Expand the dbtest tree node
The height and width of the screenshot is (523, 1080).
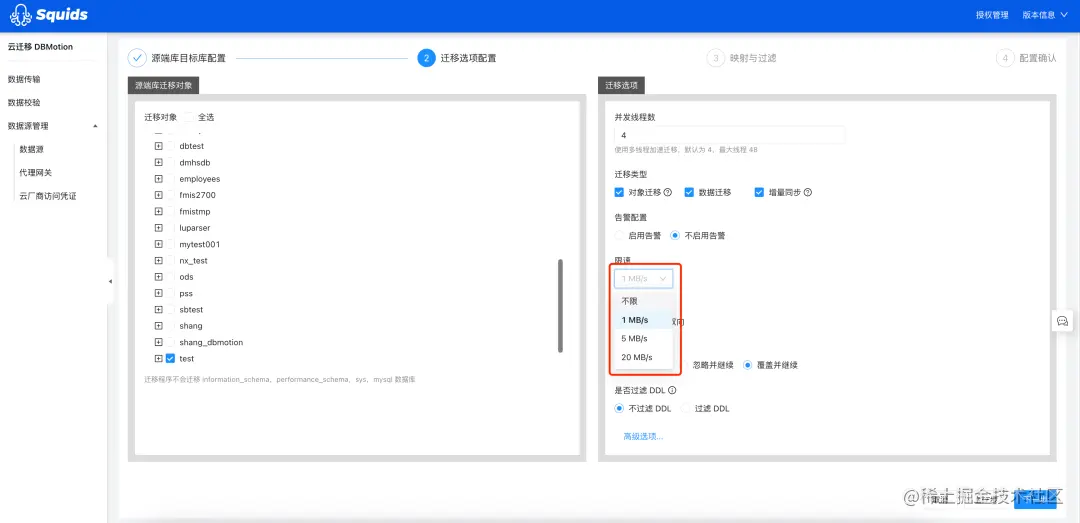158,146
